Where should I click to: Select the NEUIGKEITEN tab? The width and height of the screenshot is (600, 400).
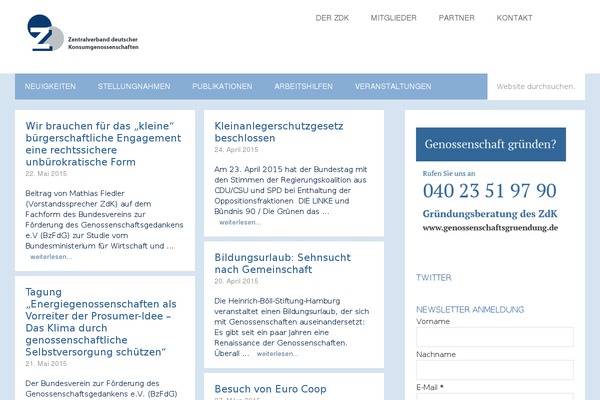point(50,87)
